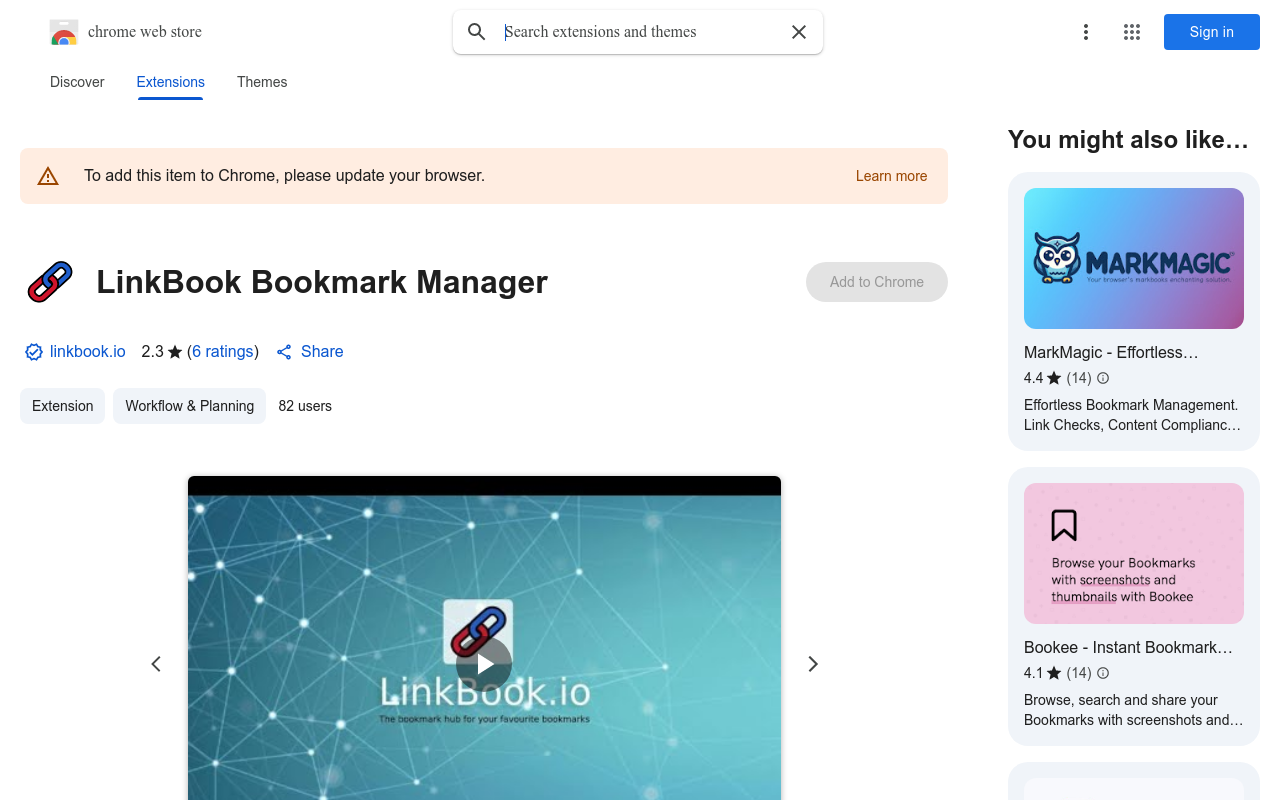Switch to the Discover tab

click(x=77, y=82)
